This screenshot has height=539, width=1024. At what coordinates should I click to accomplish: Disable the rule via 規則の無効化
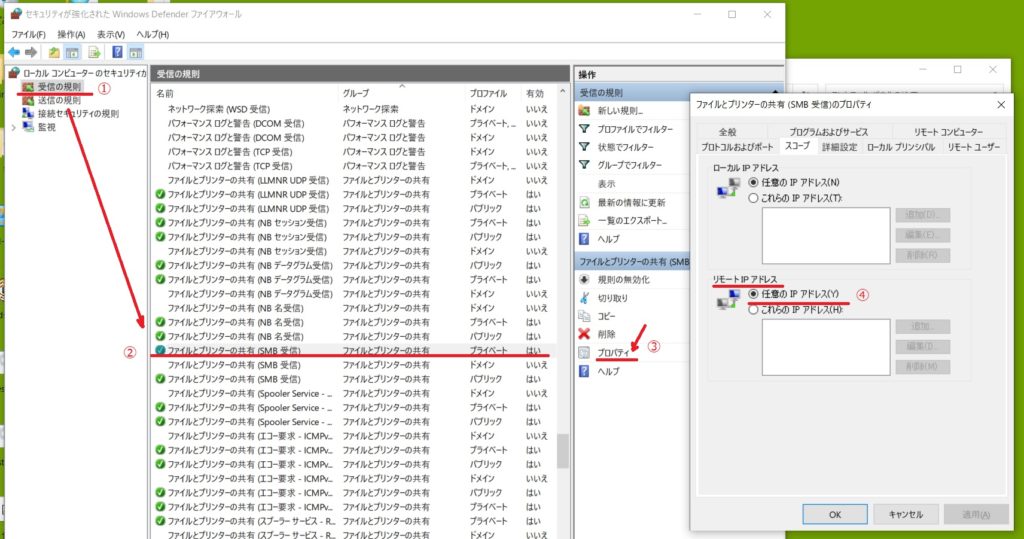coord(623,279)
